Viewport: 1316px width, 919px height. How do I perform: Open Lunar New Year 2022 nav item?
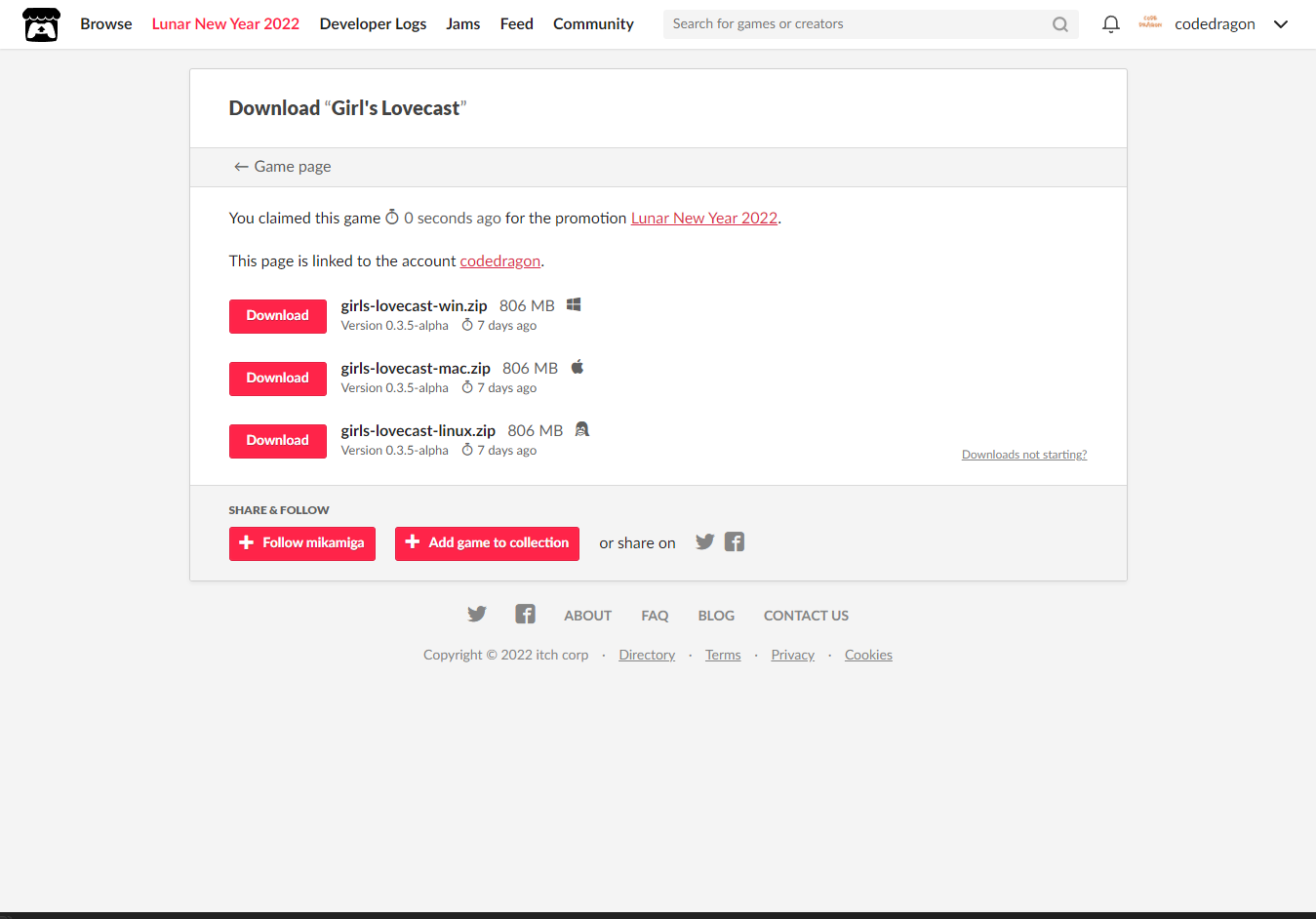(x=225, y=24)
